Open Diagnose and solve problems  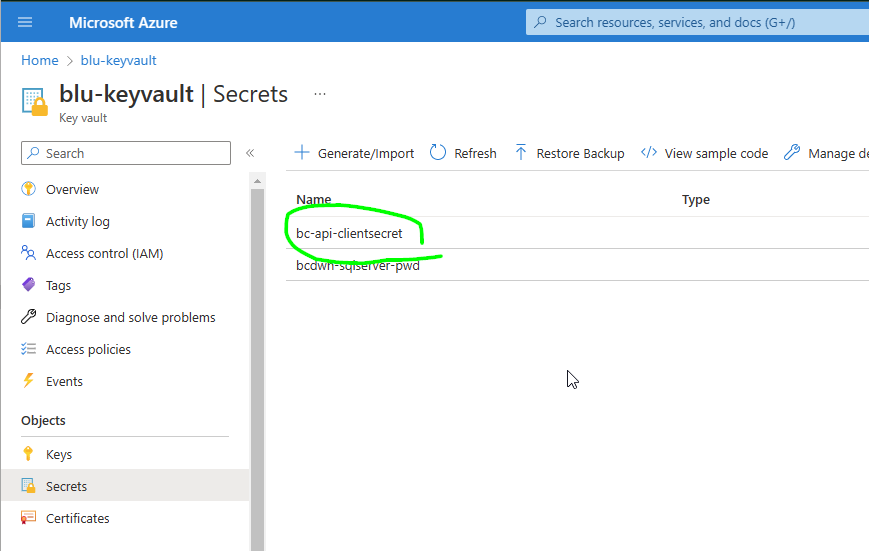(131, 318)
